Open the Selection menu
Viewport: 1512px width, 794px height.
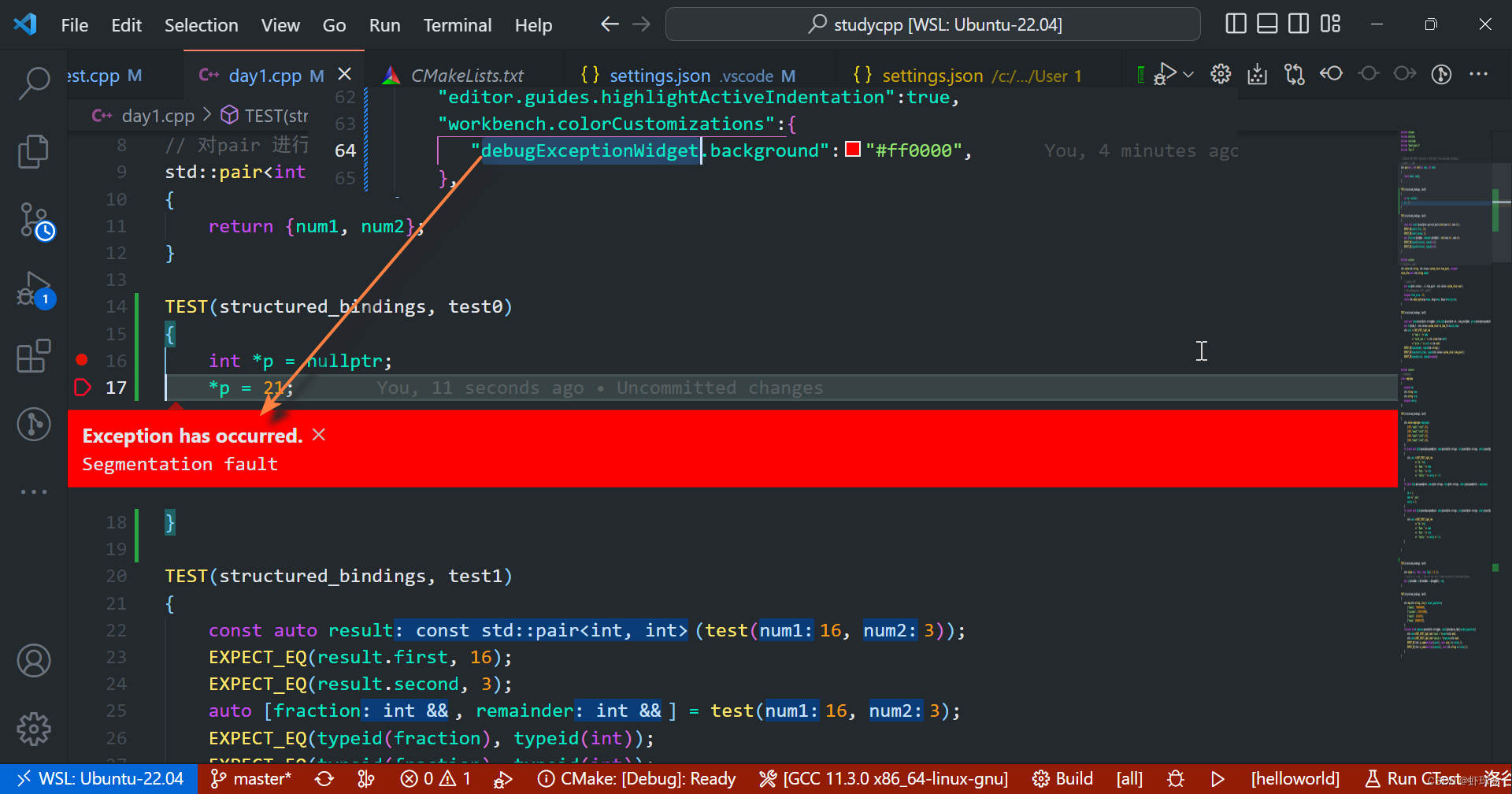click(x=201, y=25)
